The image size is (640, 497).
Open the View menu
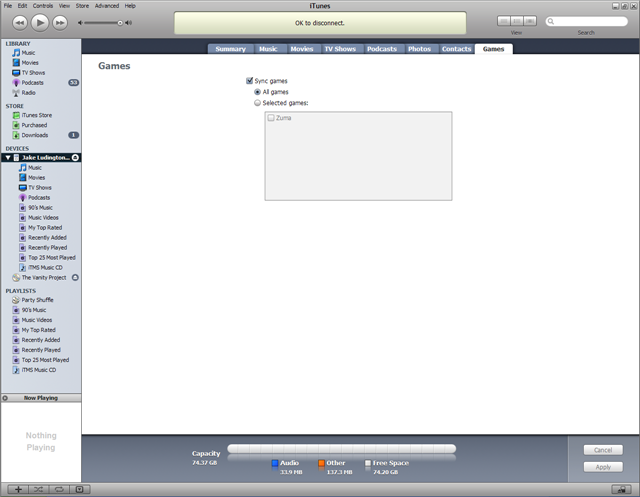pos(64,6)
